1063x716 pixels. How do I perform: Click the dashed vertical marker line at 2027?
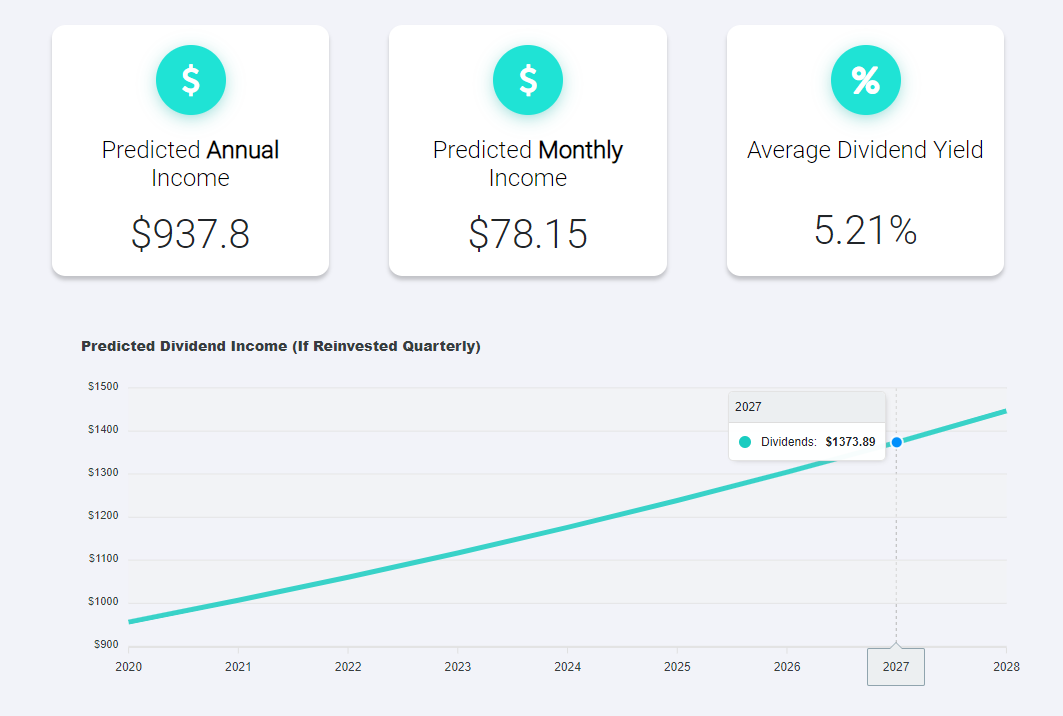pyautogui.click(x=897, y=550)
